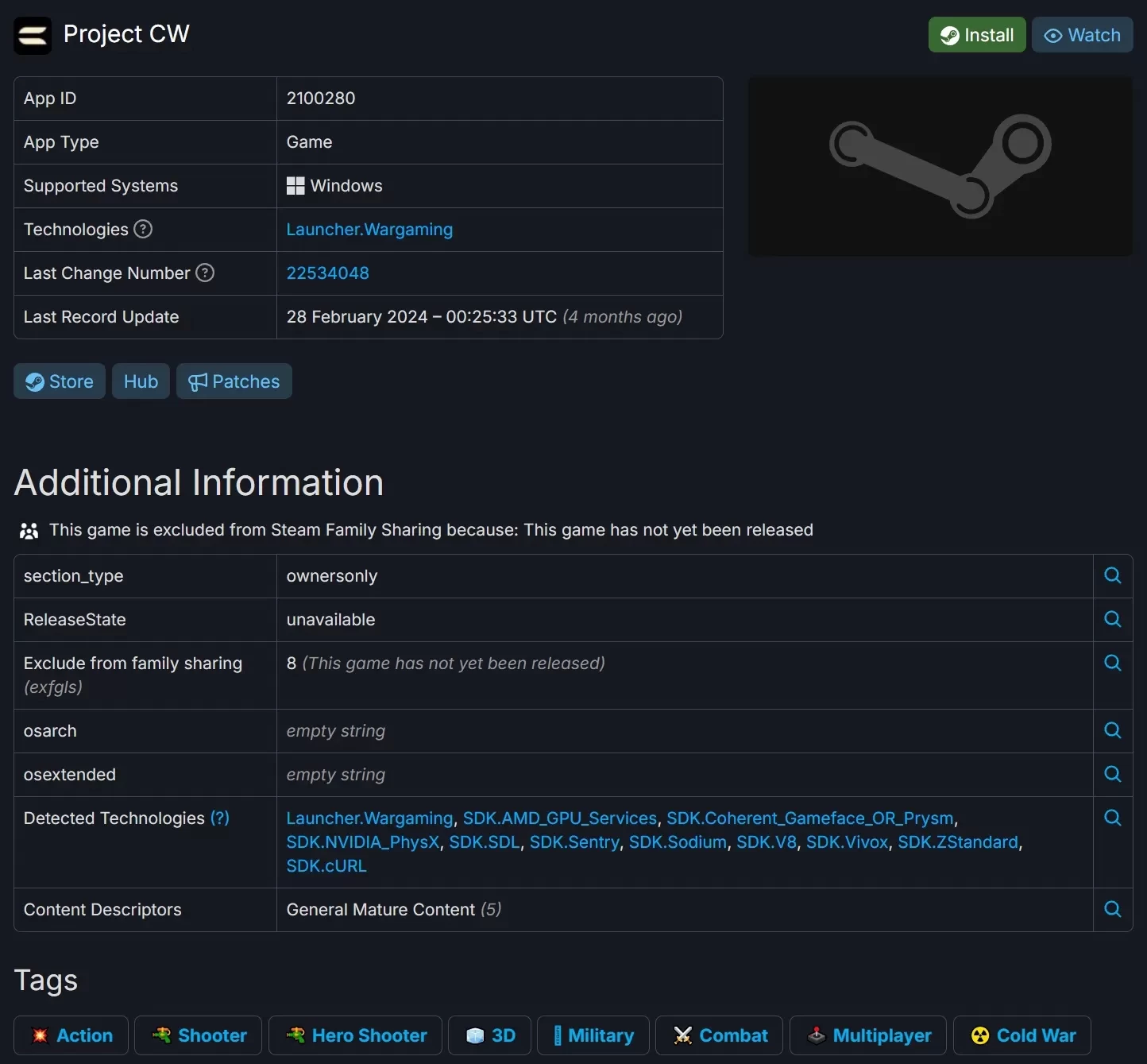Viewport: 1147px width, 1064px height.
Task: Open the Patches button
Action: (234, 381)
